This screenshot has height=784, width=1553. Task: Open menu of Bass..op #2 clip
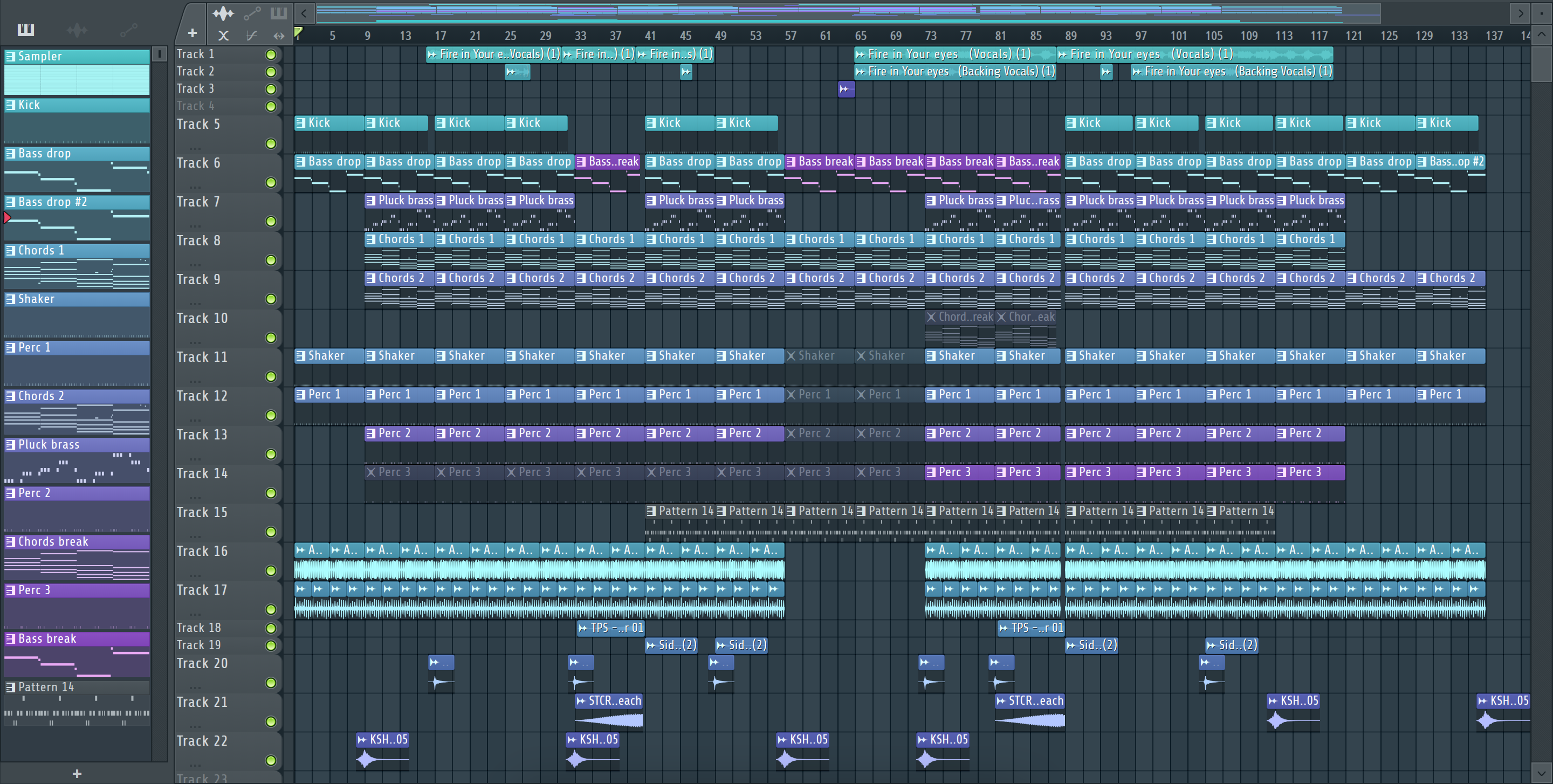point(1422,162)
